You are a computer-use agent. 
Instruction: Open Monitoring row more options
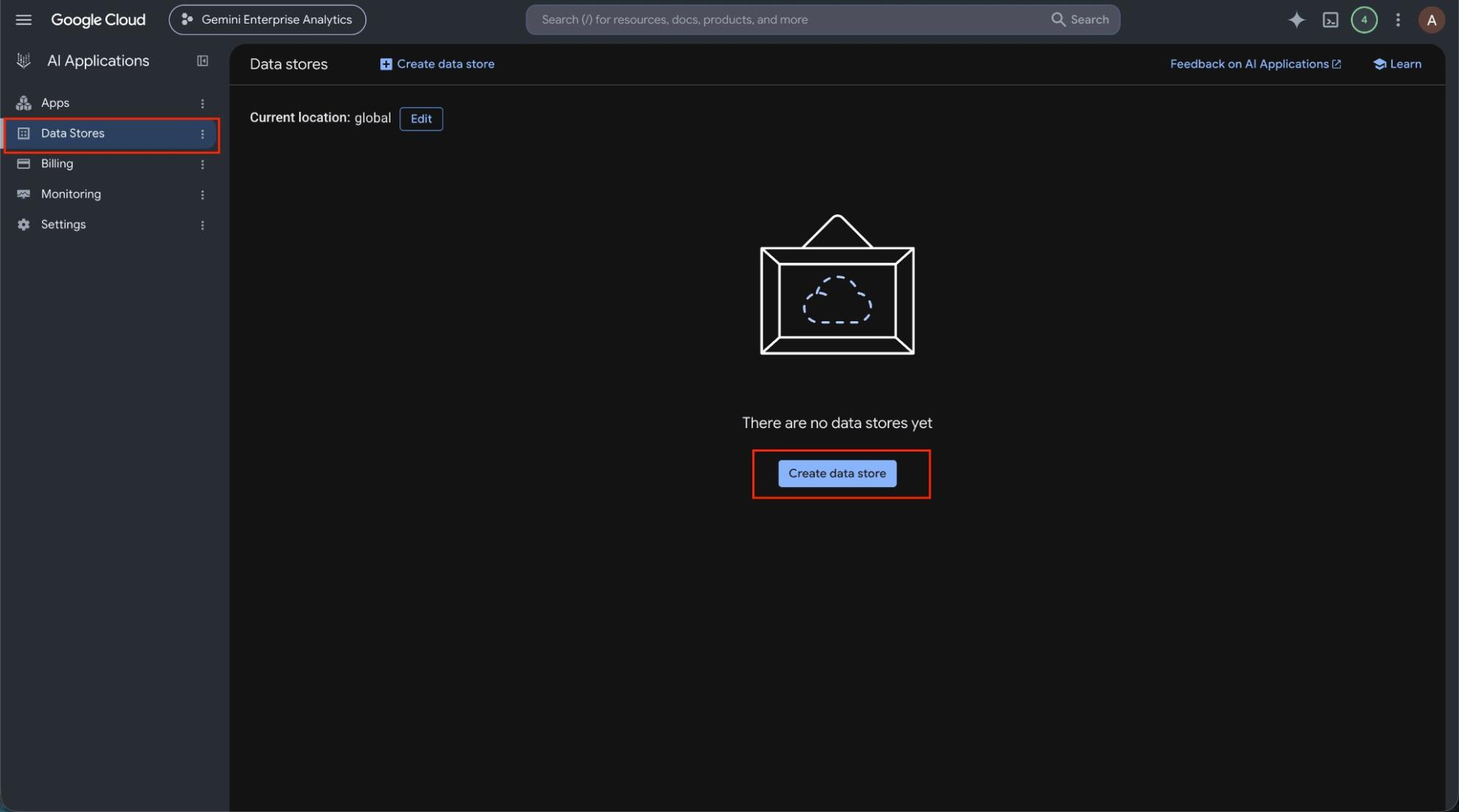pos(202,195)
